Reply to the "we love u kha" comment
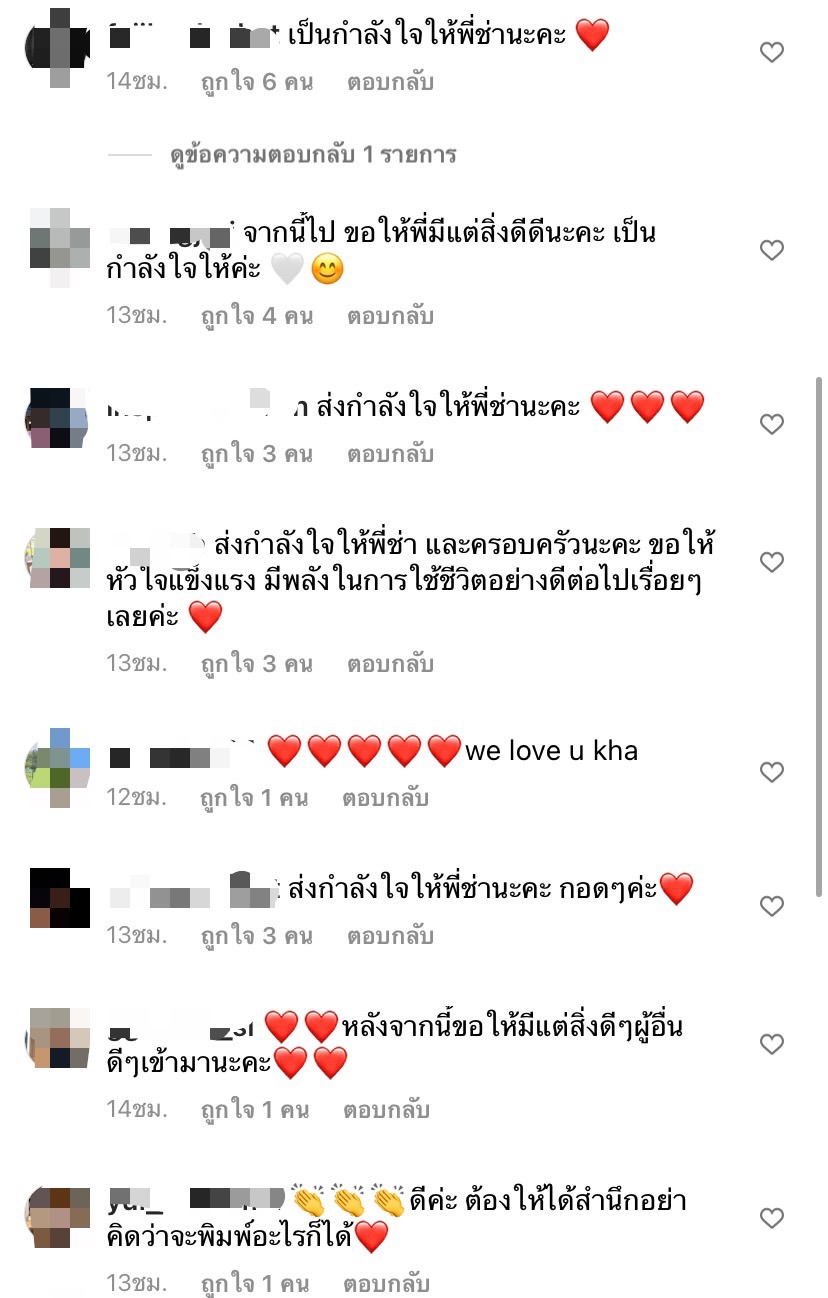828x1298 pixels. point(386,798)
